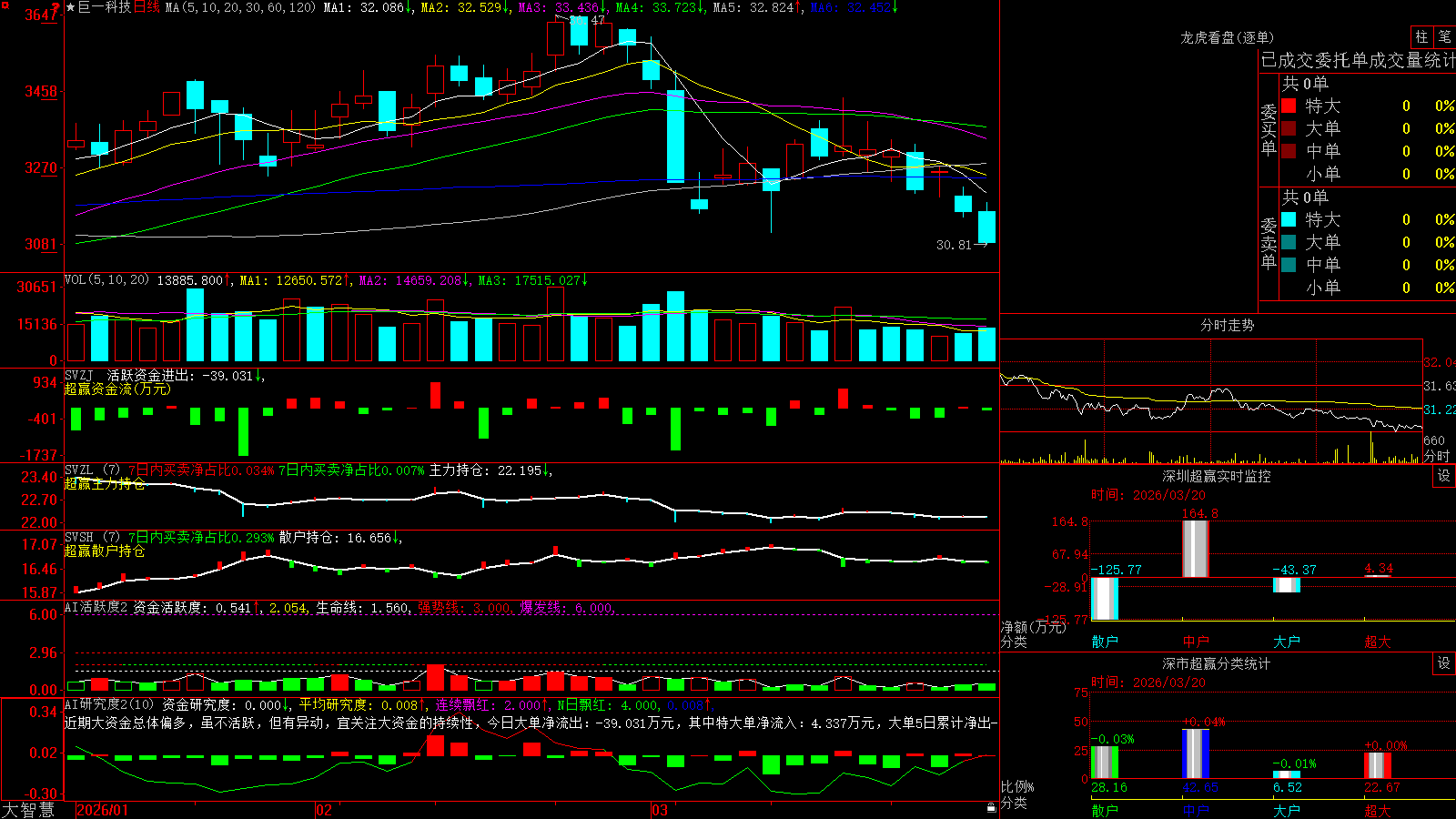Open 设 settings for 深市超赢分类统计 panel
Screen dimensions: 1456x819
(x=1444, y=663)
